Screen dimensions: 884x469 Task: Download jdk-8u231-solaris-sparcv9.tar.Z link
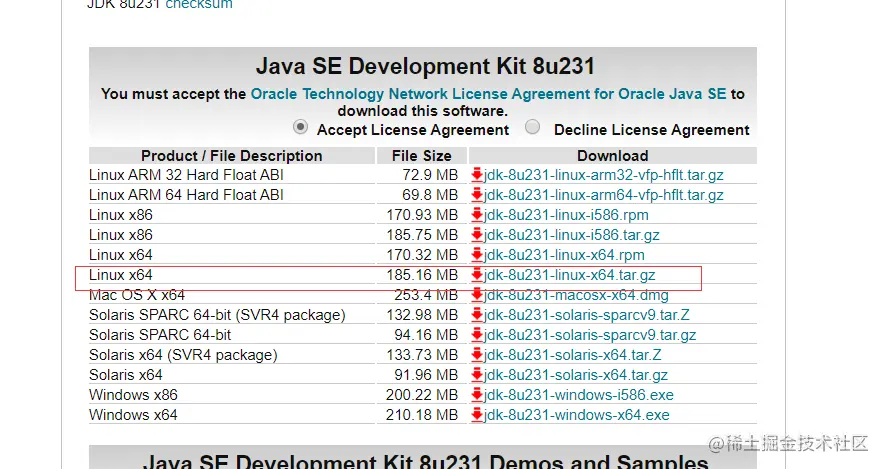pos(586,315)
